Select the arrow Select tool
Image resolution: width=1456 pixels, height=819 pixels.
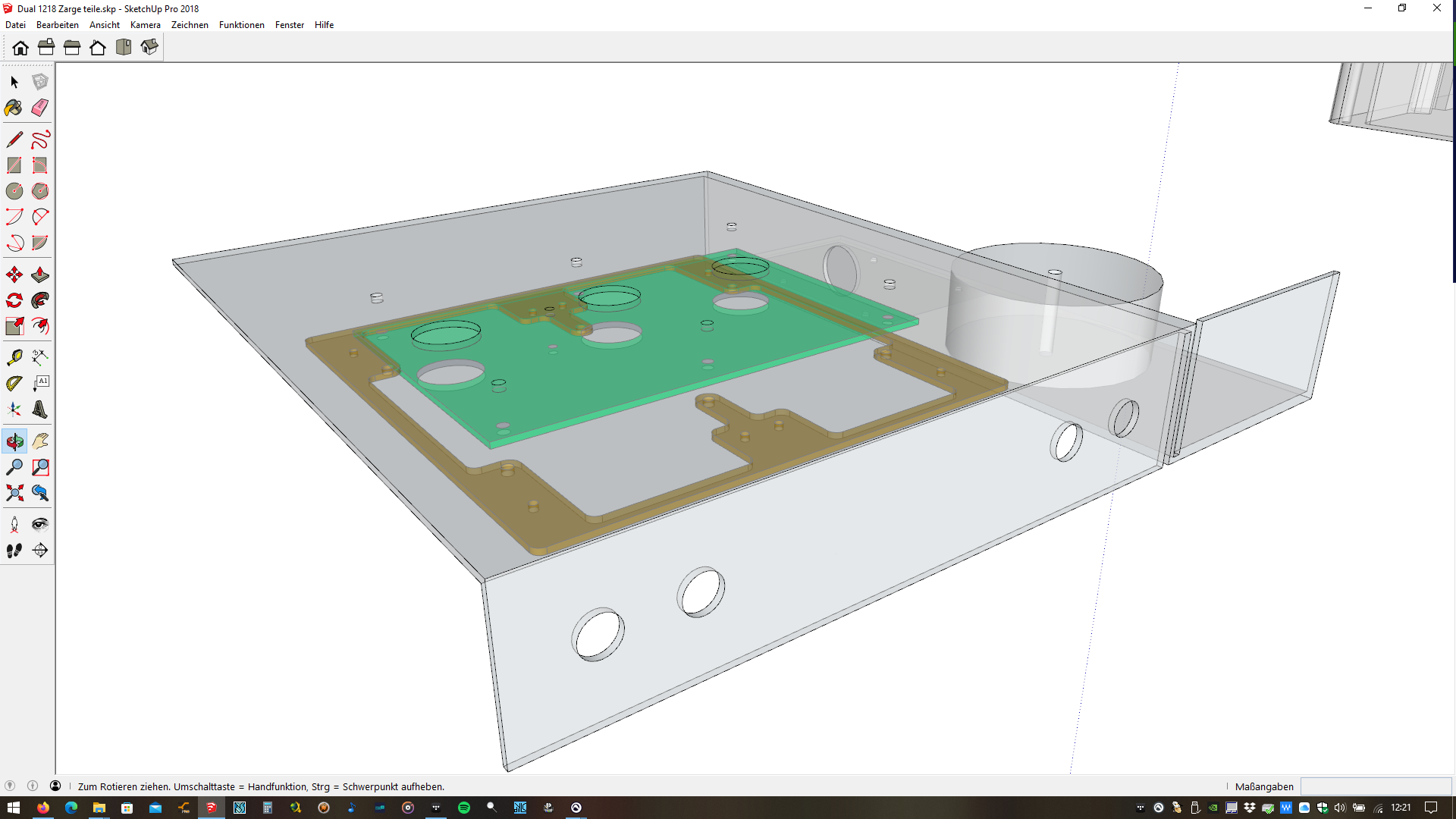pyautogui.click(x=14, y=82)
